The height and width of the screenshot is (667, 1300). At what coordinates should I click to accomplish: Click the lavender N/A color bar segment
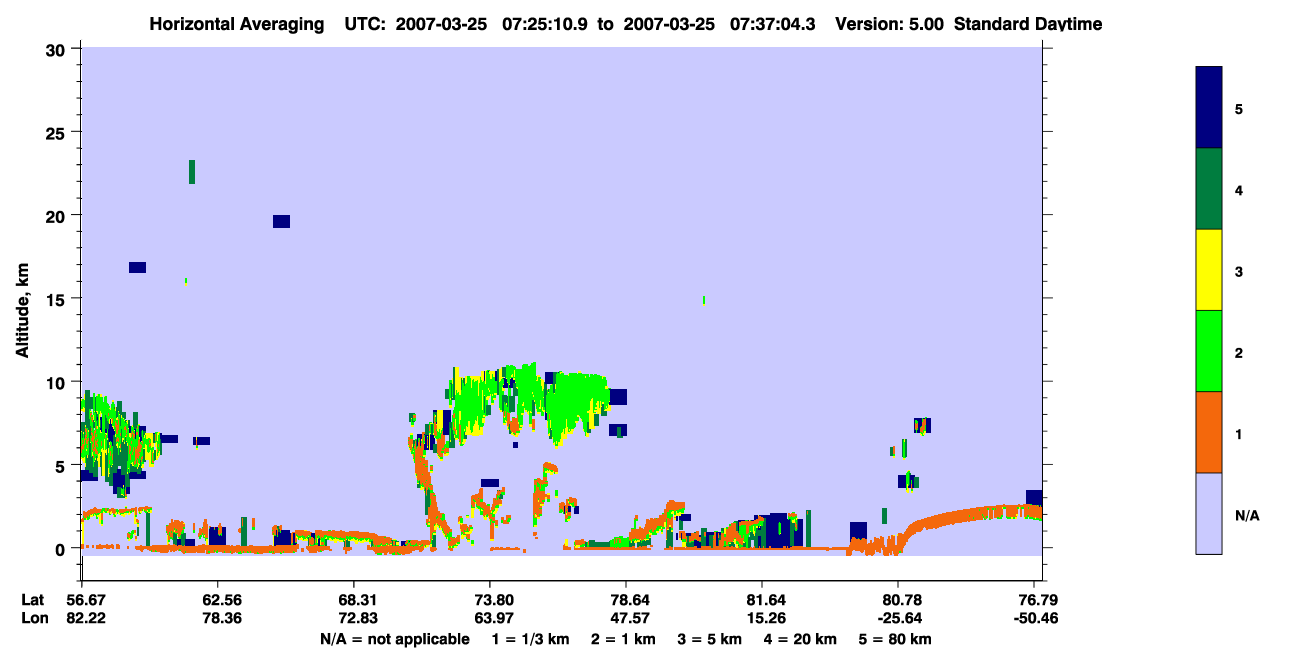1209,513
